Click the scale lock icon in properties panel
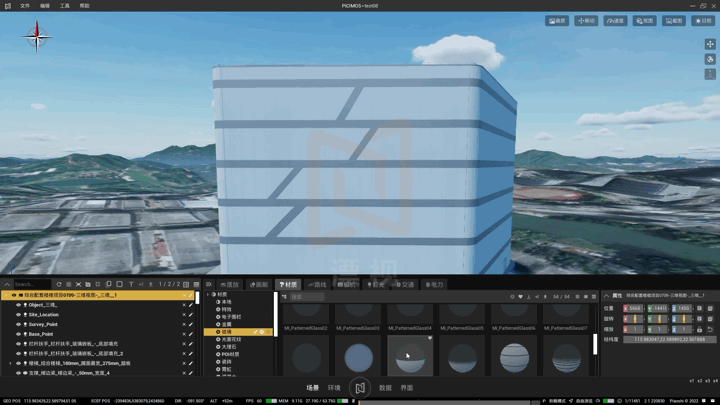 (x=699, y=329)
